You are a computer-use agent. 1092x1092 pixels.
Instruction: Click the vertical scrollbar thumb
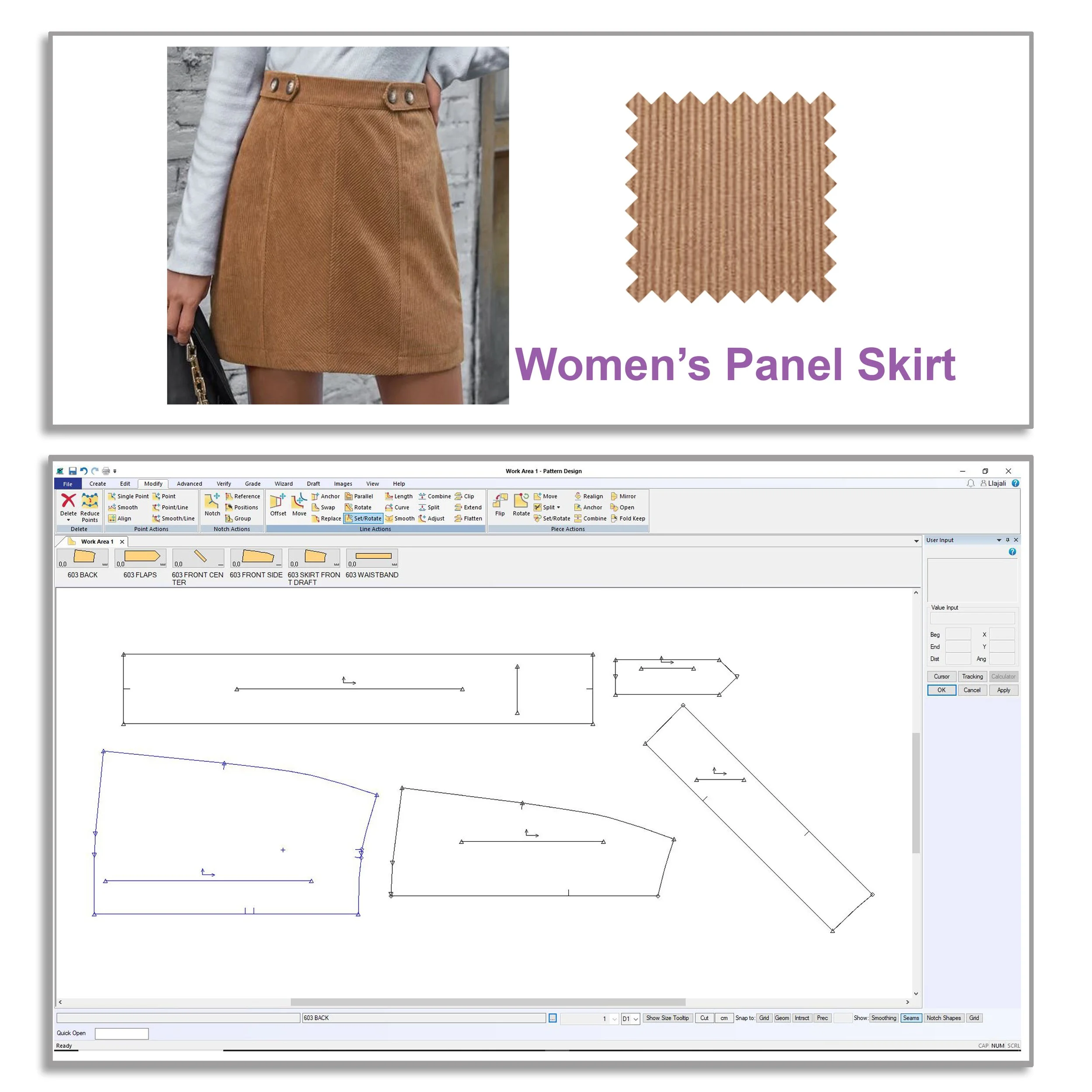coord(916,792)
